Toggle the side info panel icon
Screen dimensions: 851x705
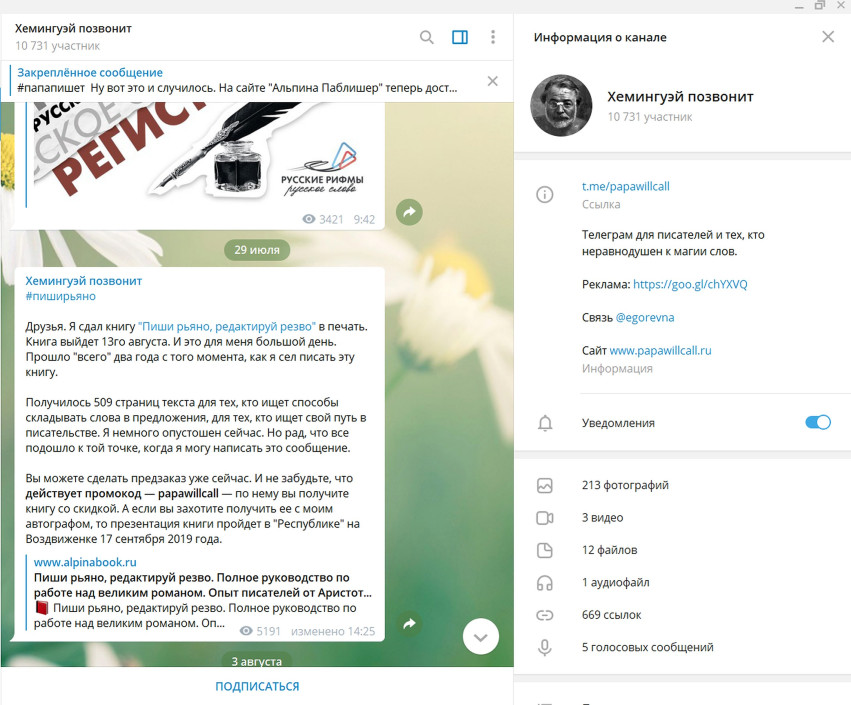[x=460, y=37]
